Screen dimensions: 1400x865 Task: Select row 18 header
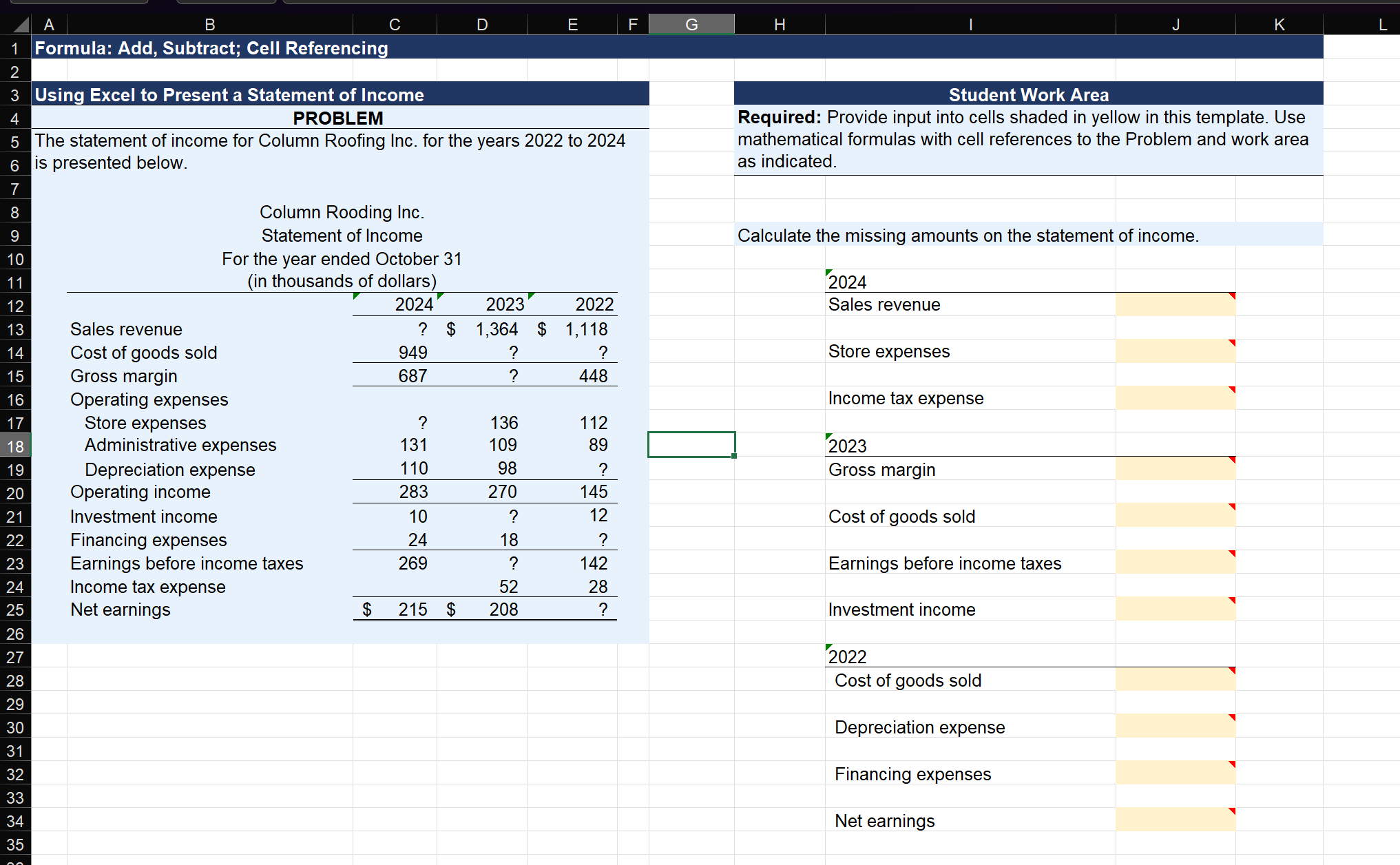click(15, 445)
